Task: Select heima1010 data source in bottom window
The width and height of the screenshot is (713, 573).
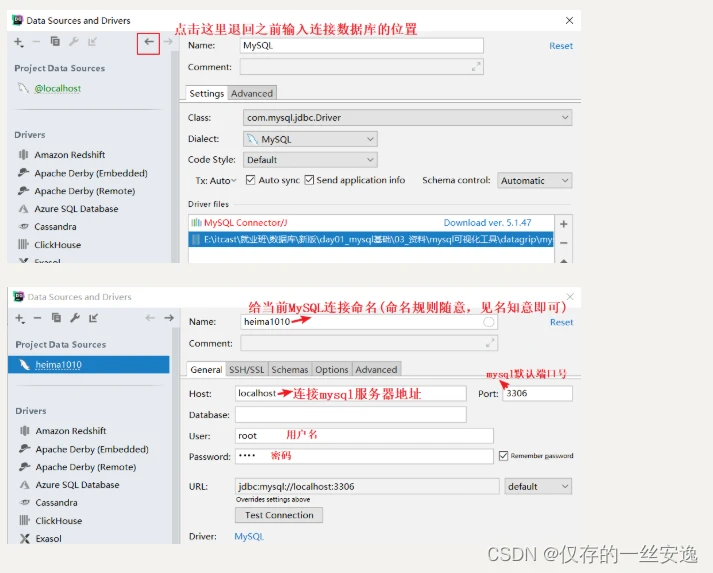Action: coord(89,365)
